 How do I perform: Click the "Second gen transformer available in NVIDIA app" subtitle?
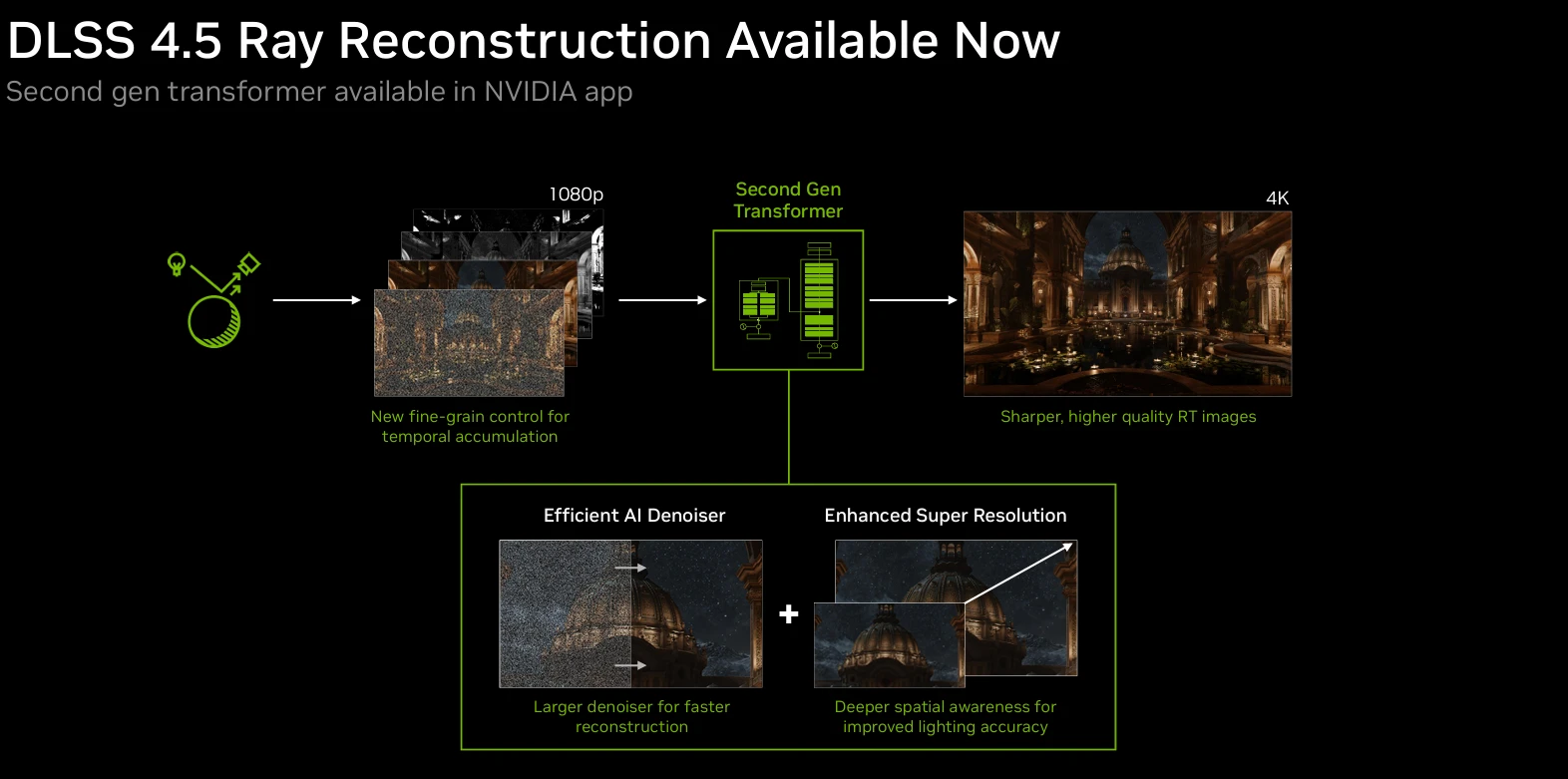[x=319, y=92]
